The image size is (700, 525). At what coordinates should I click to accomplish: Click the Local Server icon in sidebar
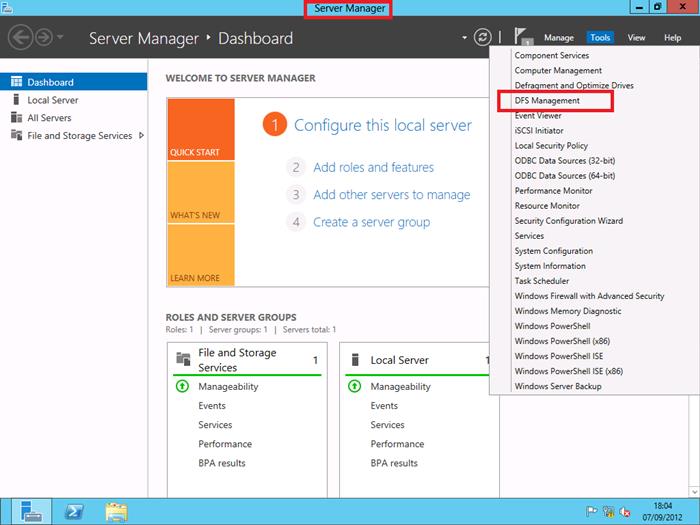[17, 99]
